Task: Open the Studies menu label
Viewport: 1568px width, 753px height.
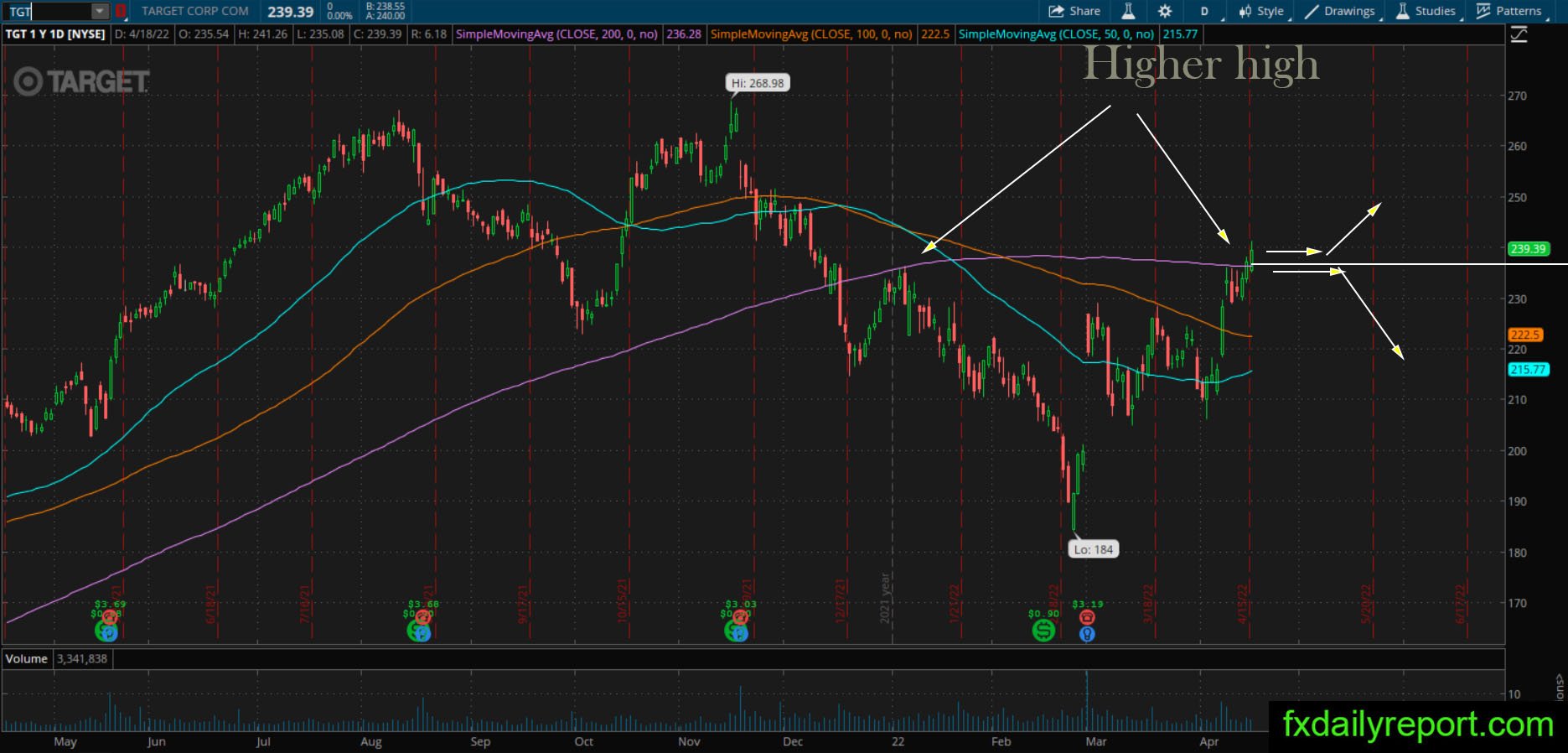Action: [1436, 12]
